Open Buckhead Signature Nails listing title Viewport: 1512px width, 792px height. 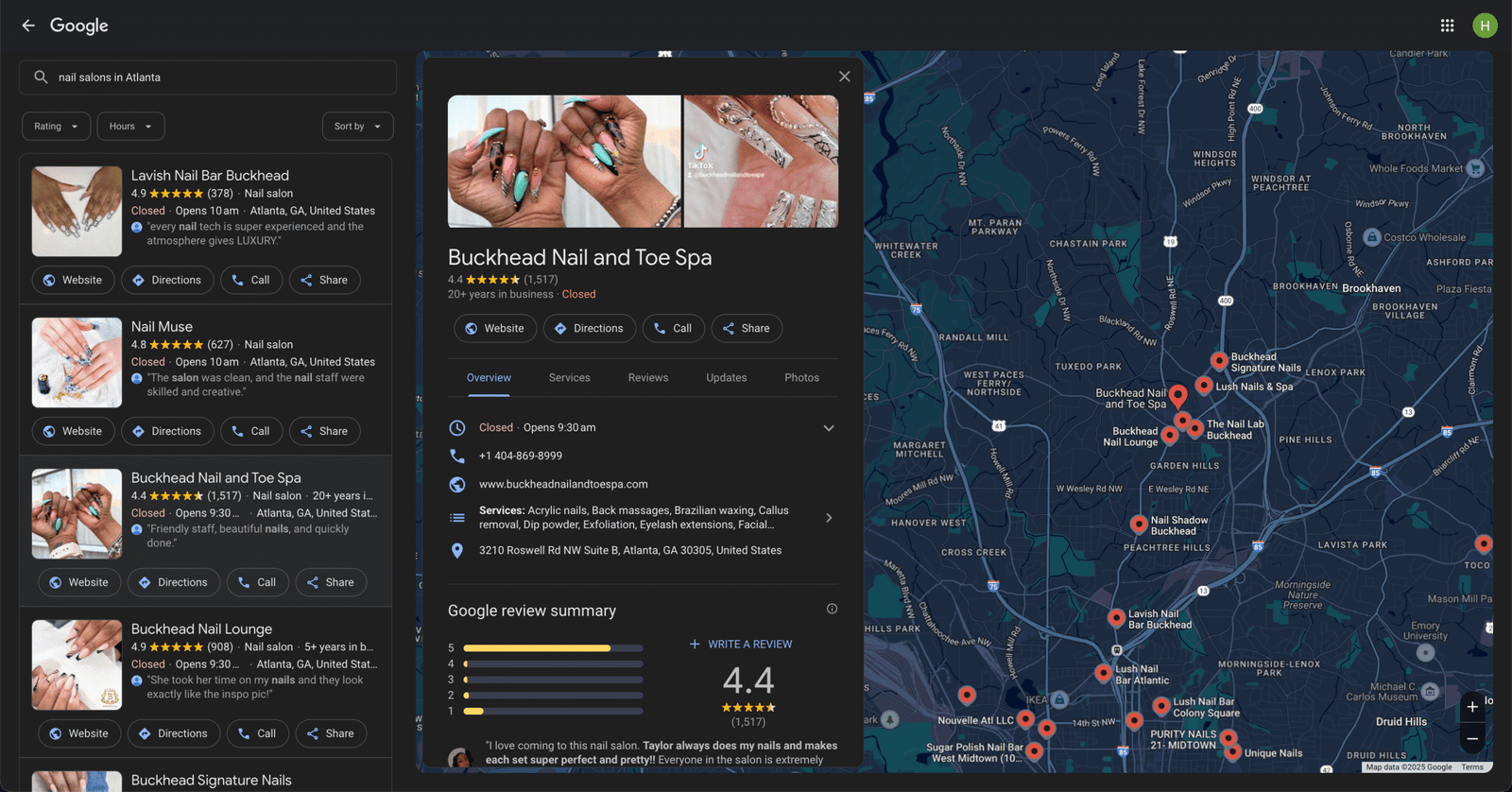212,781
